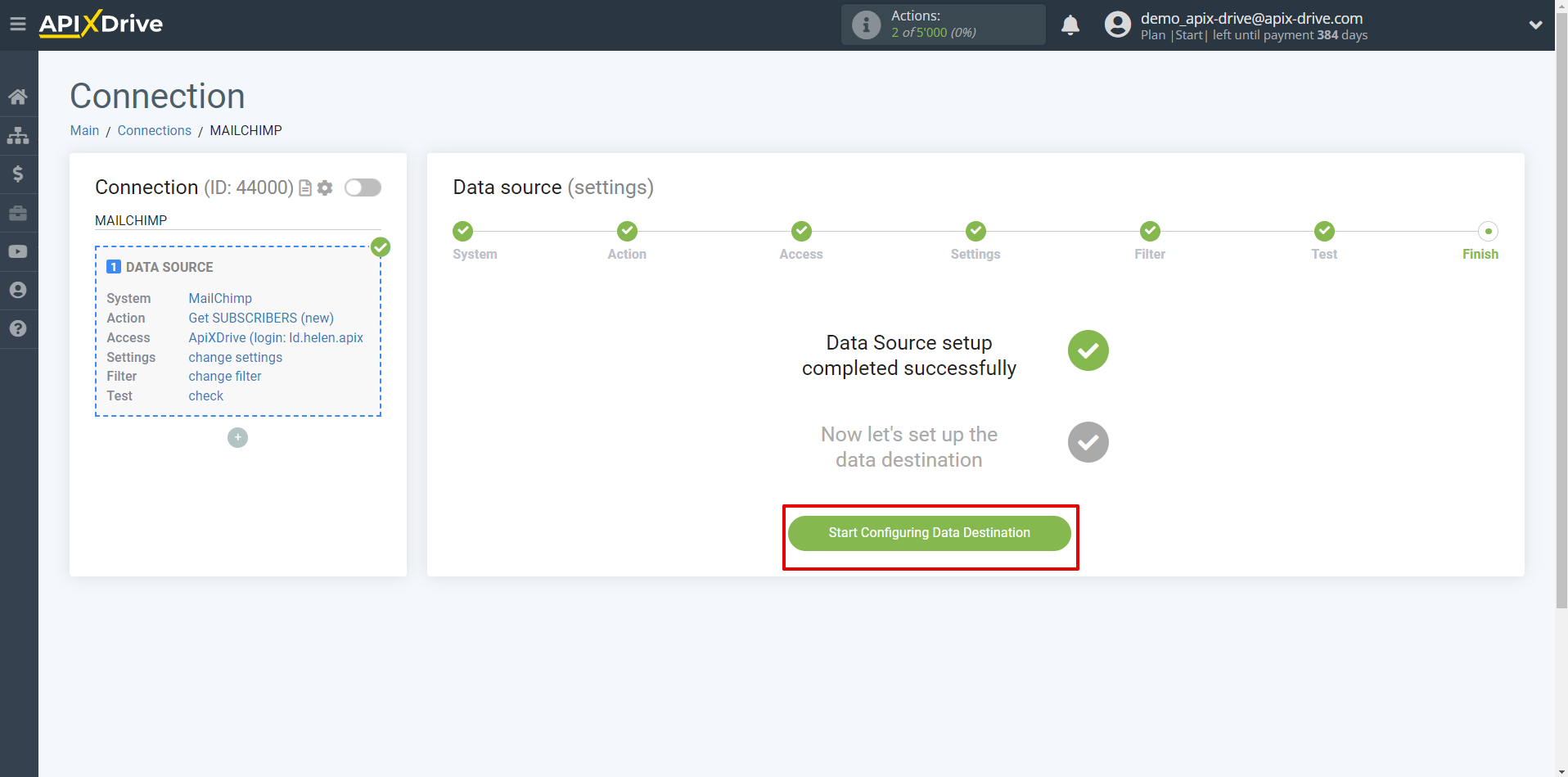Click Get SUBSCRIBERS (new) action link
The height and width of the screenshot is (777, 1568).
(261, 318)
